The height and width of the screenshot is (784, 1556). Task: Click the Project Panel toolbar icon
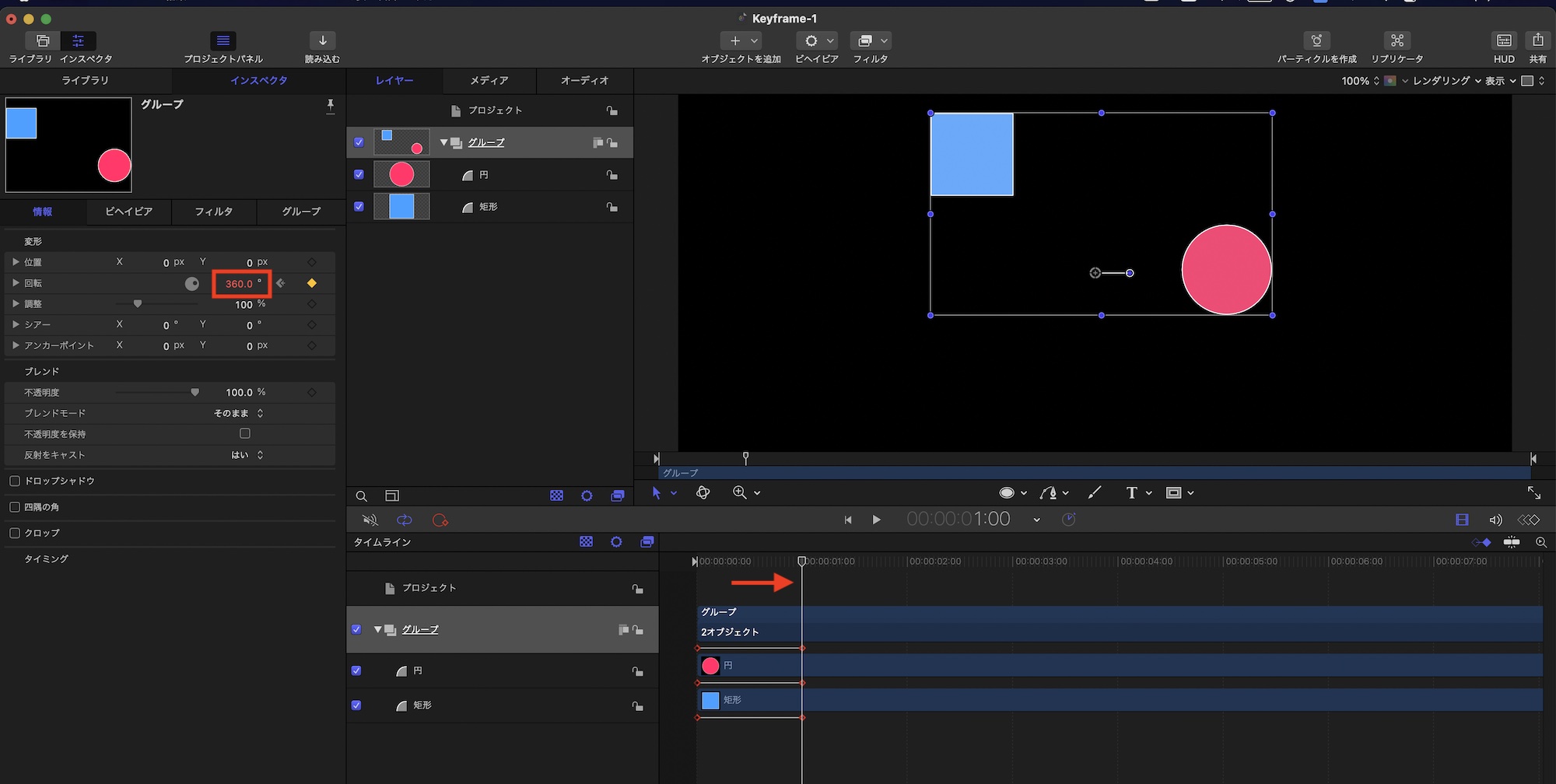click(223, 41)
